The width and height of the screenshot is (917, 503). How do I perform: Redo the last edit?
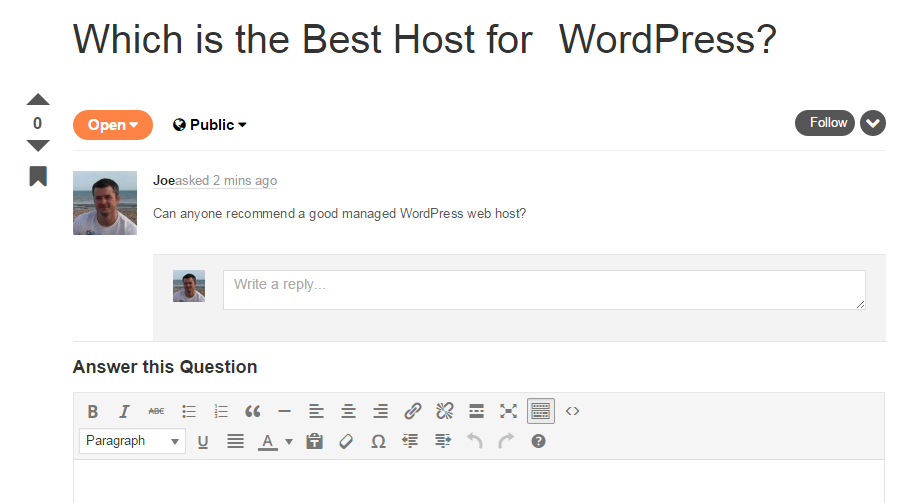point(506,441)
